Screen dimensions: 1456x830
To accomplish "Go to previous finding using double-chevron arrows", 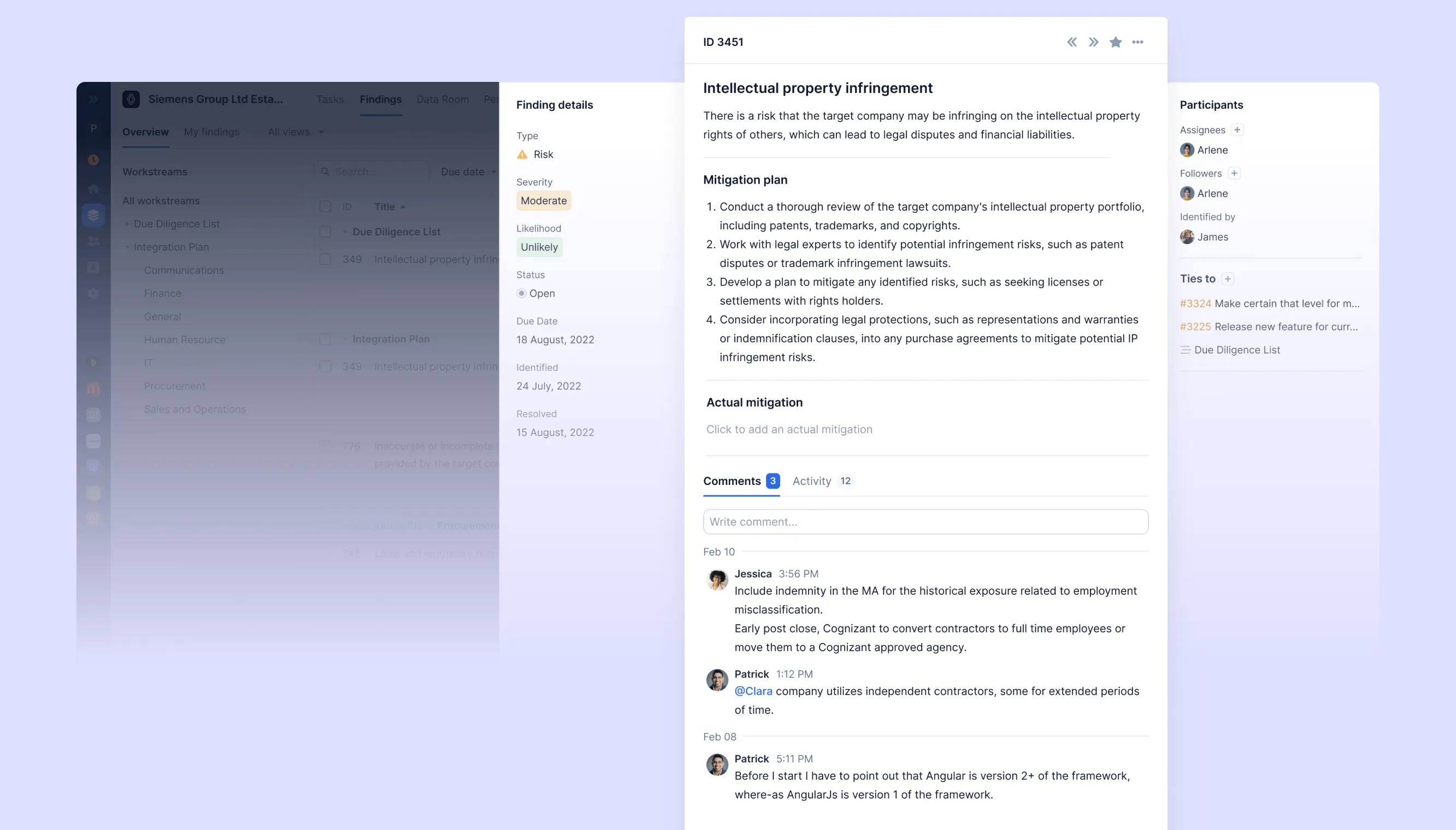I will (1071, 41).
